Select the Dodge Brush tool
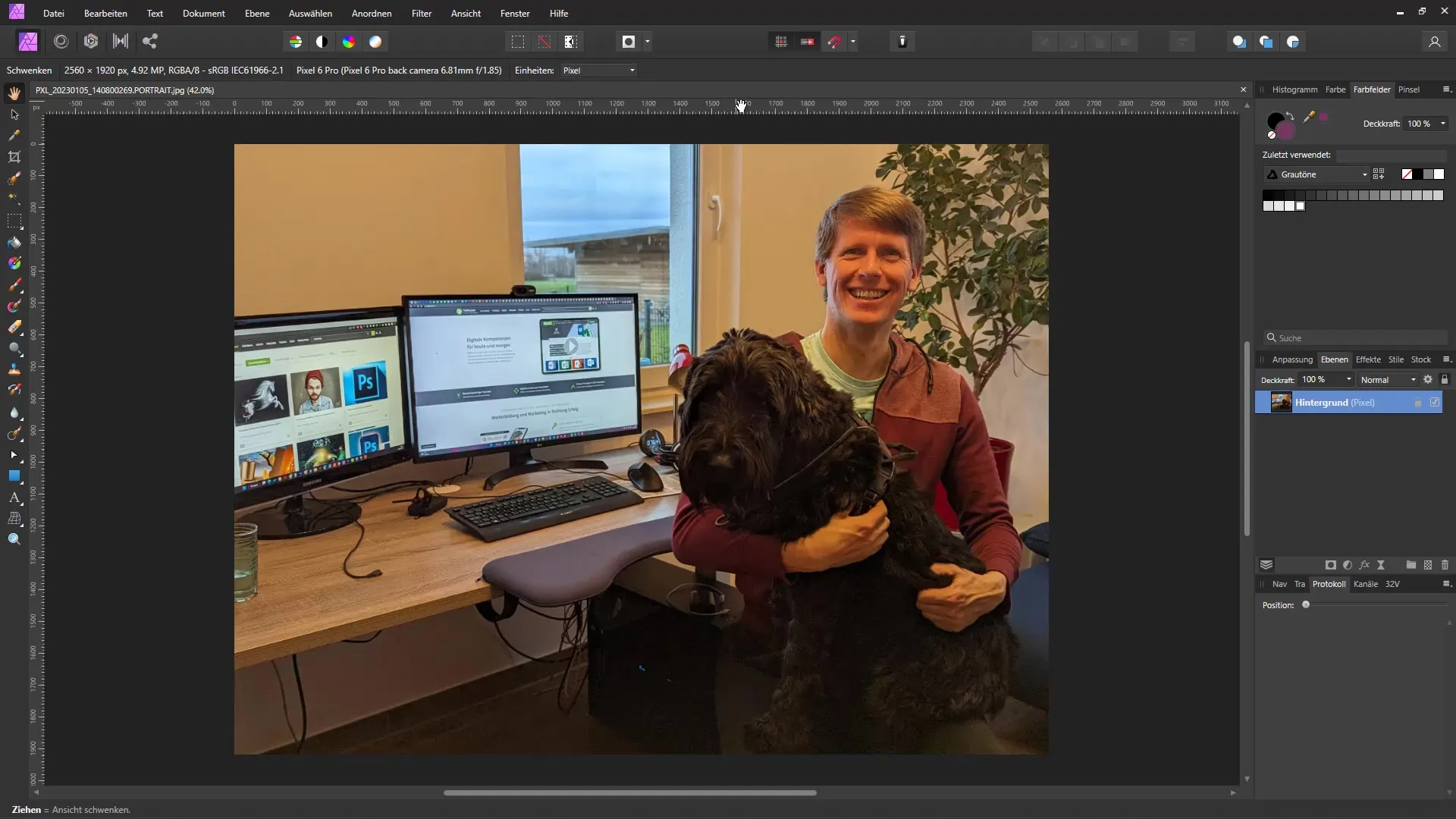 [14, 349]
